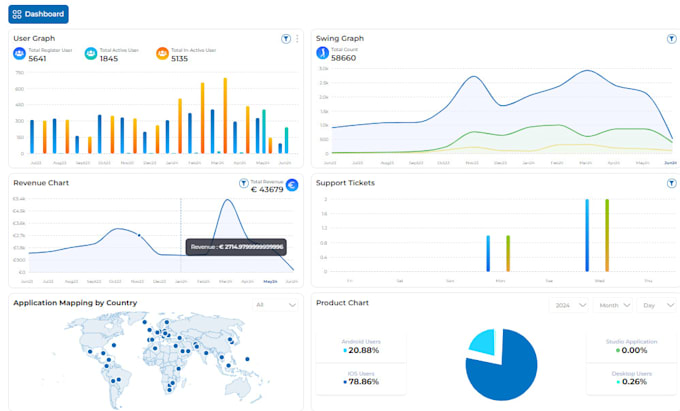
Task: Click the light blue pie chart slice
Action: pos(484,341)
